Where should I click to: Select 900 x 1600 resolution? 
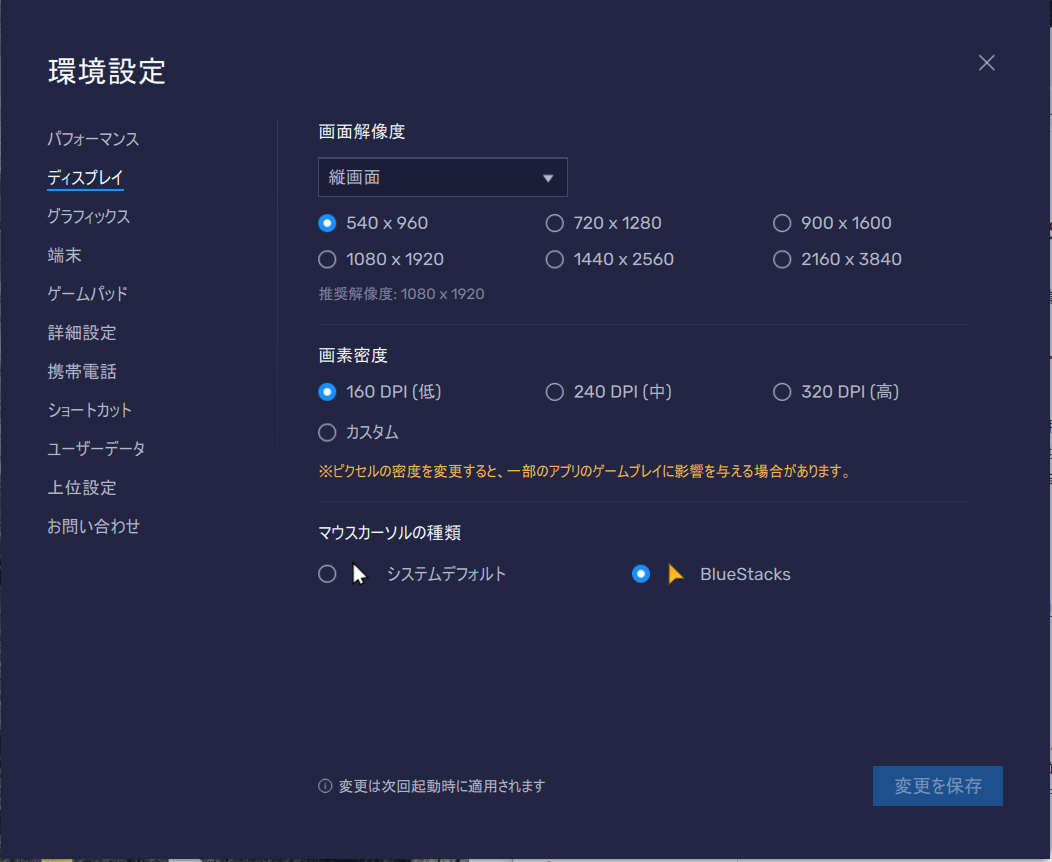click(782, 223)
